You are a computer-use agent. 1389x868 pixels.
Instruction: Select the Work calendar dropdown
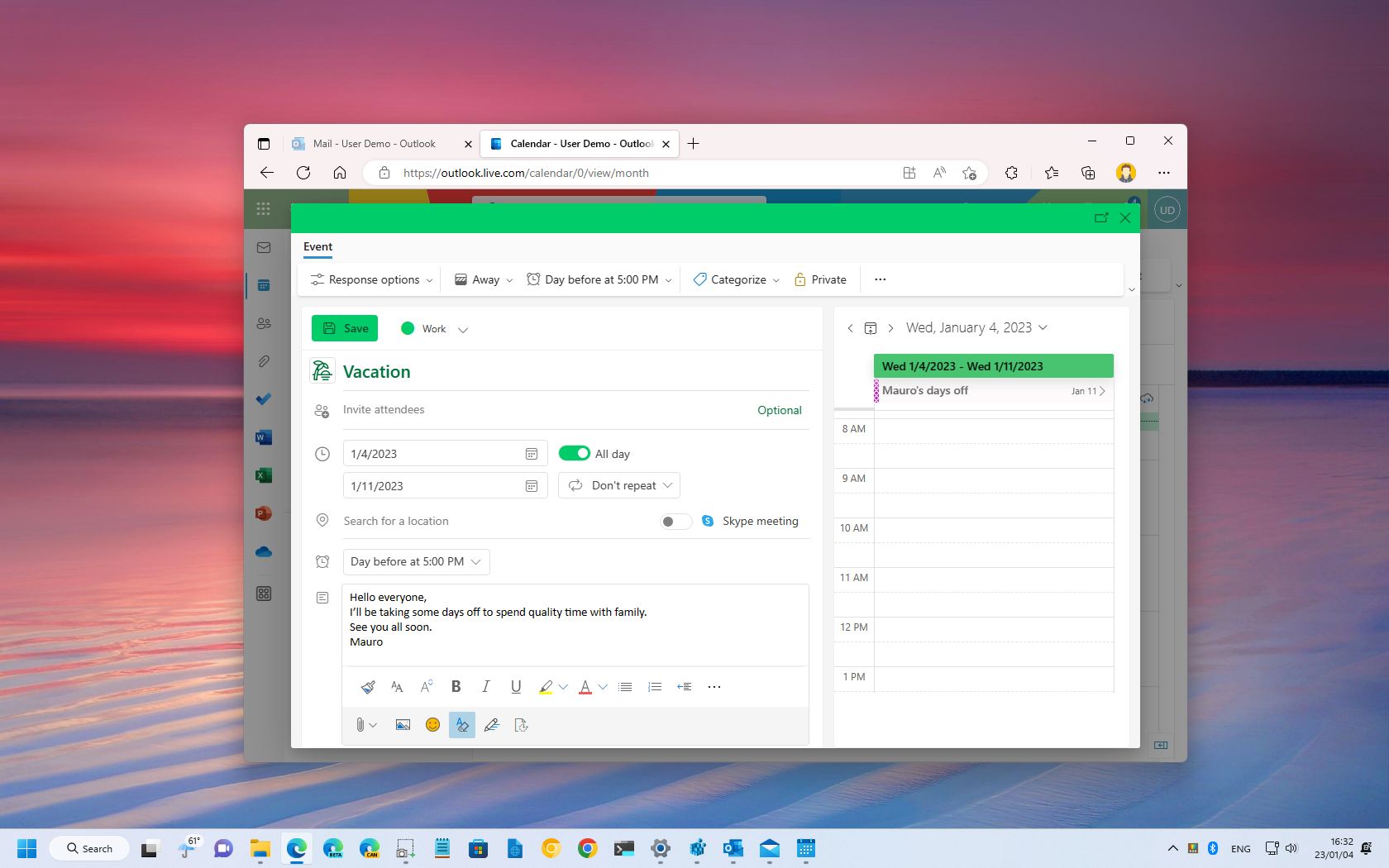(x=434, y=328)
